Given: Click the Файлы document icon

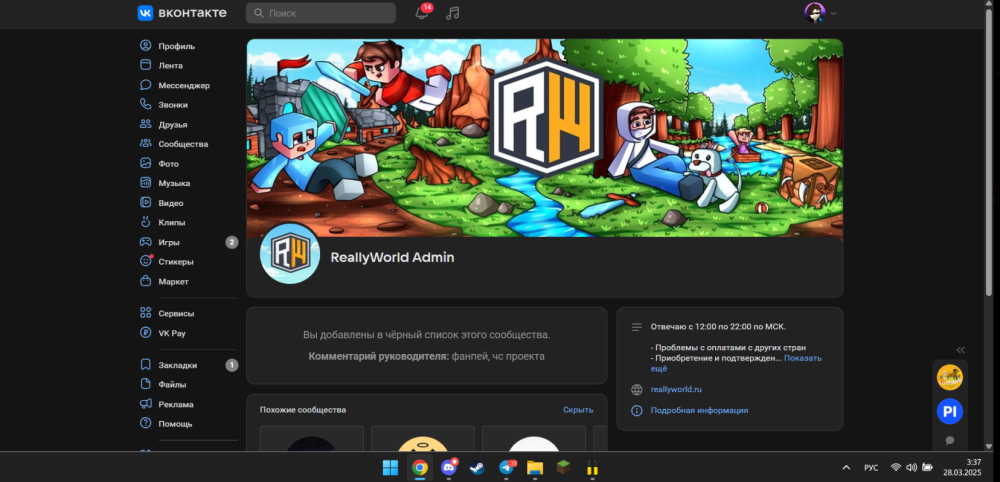Looking at the screenshot, I should 145,384.
